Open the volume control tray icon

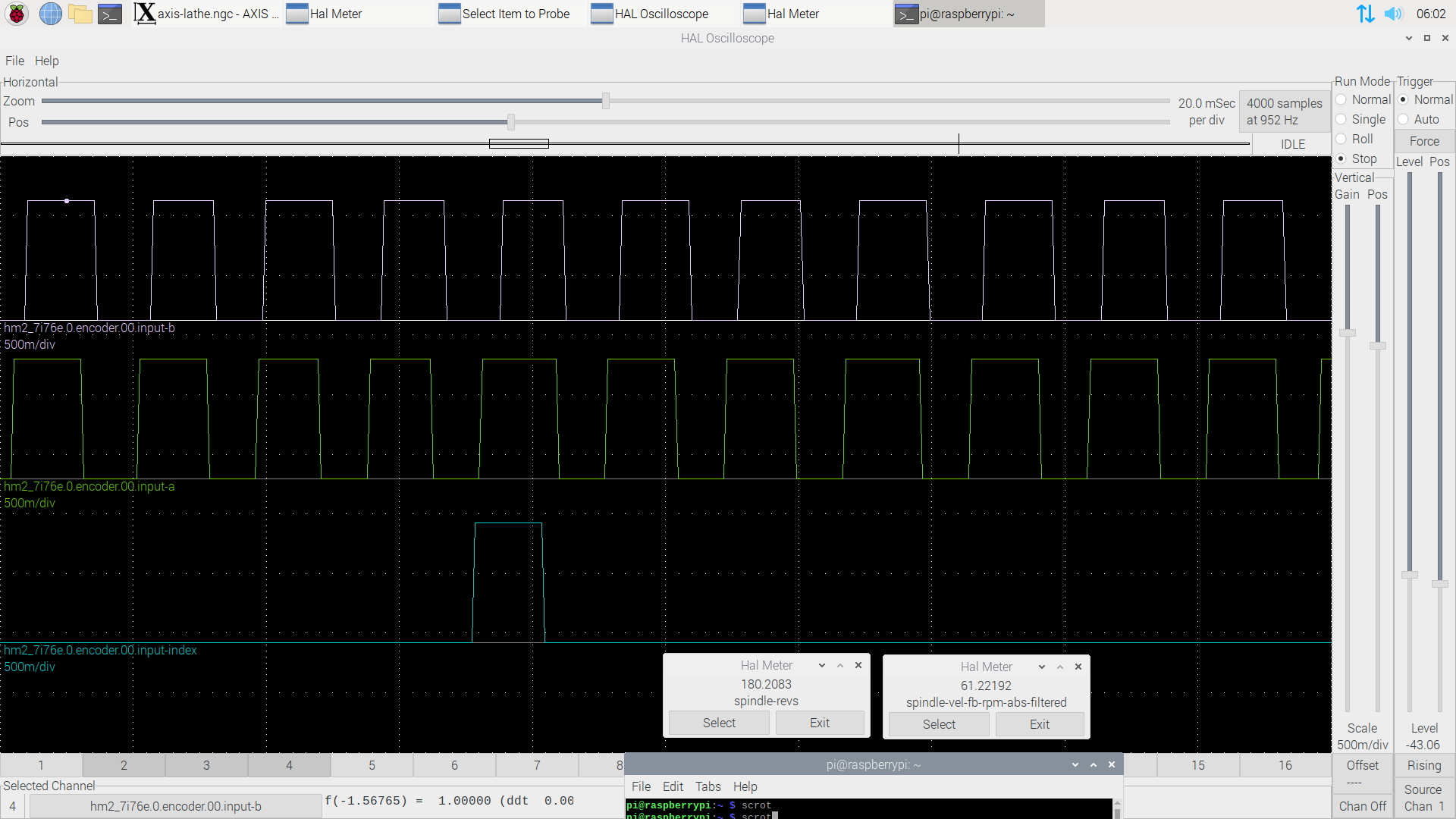1393,14
